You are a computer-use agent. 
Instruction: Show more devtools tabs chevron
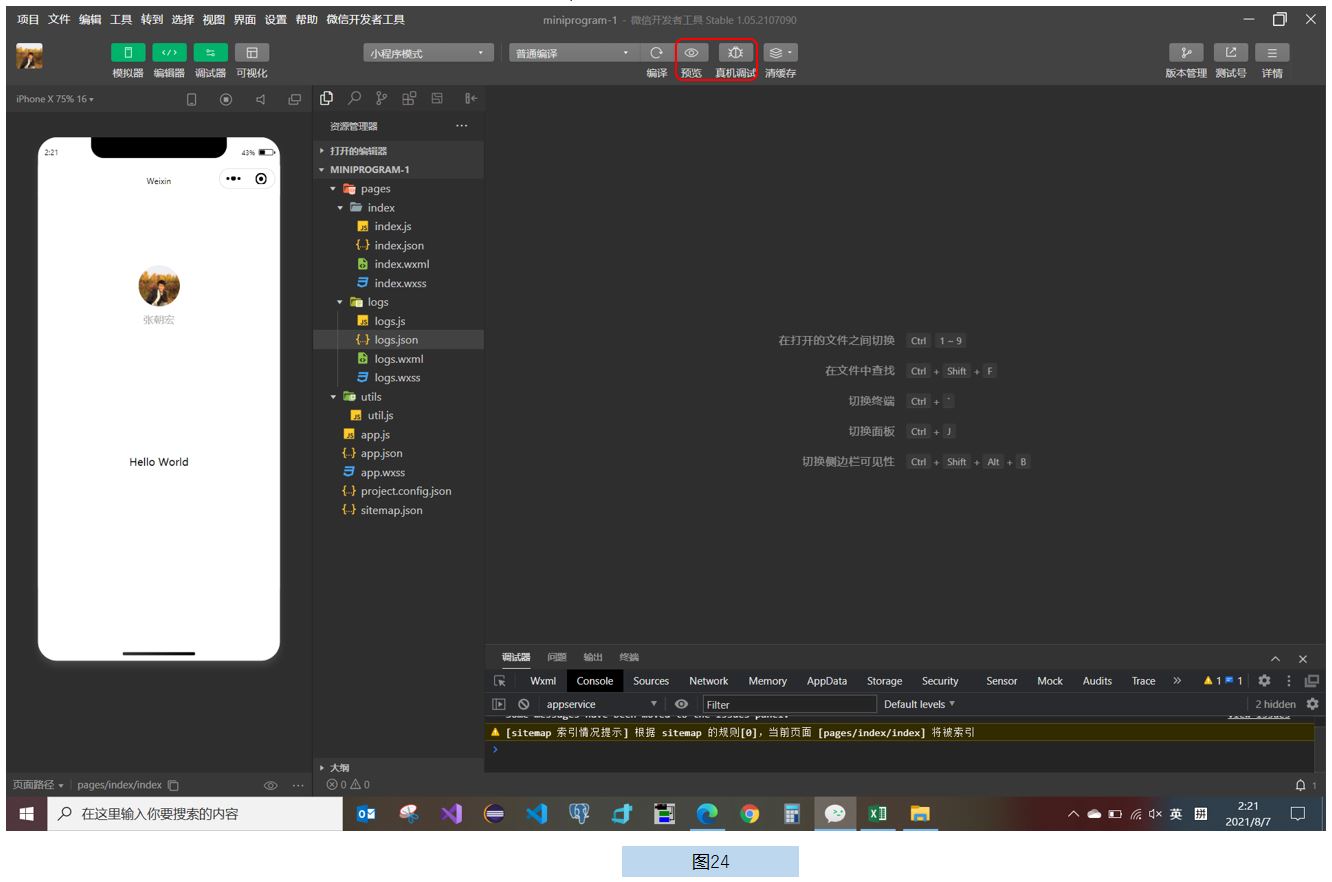click(x=1177, y=681)
